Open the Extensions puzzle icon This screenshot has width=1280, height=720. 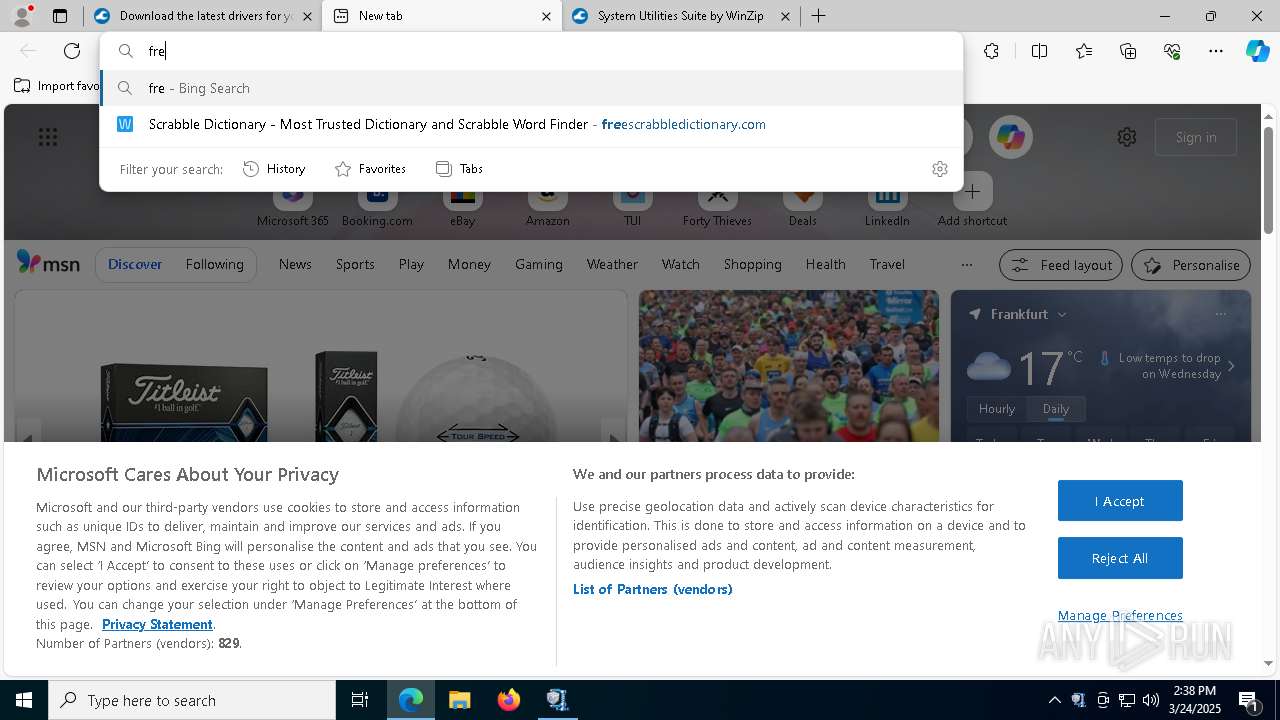tap(991, 51)
